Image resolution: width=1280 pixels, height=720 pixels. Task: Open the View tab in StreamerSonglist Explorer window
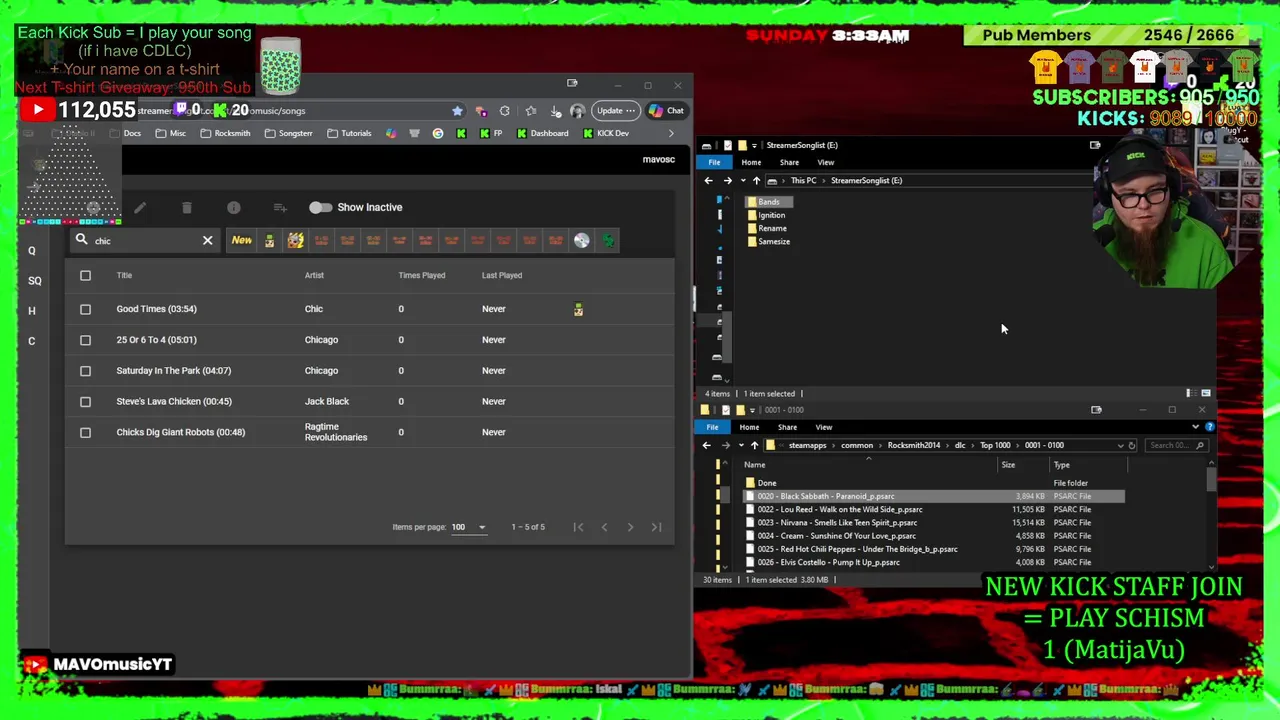coord(825,162)
